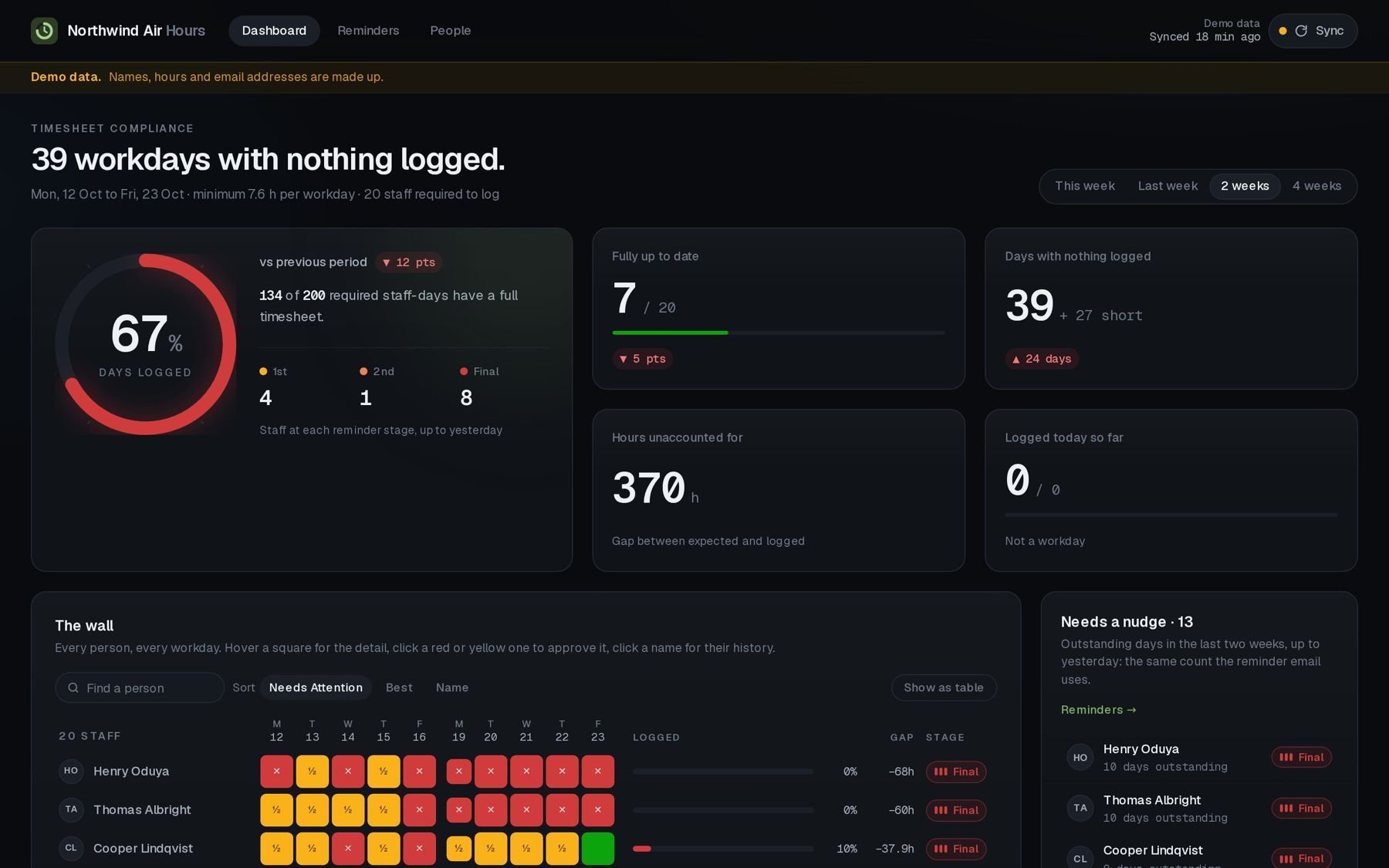
Task: Open Cooper Lindqvist's history from the wall
Action: coord(143,848)
